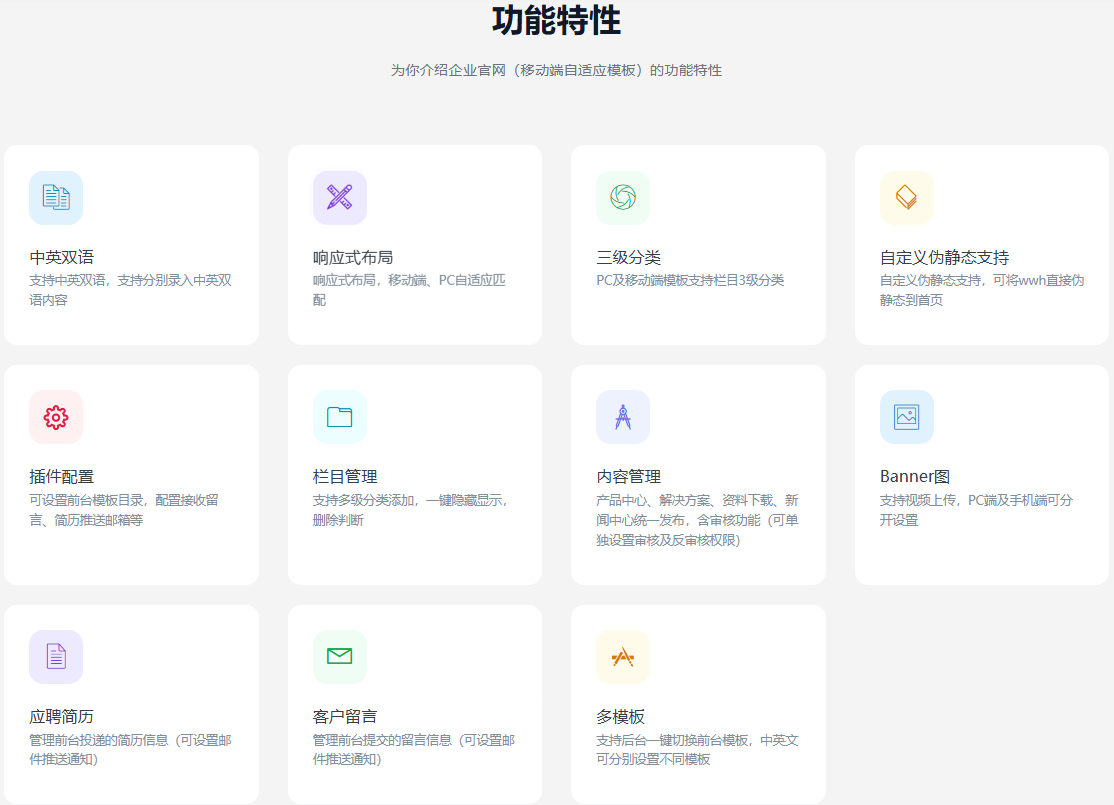
Task: Click the 功能特性 page heading
Action: pos(556,20)
